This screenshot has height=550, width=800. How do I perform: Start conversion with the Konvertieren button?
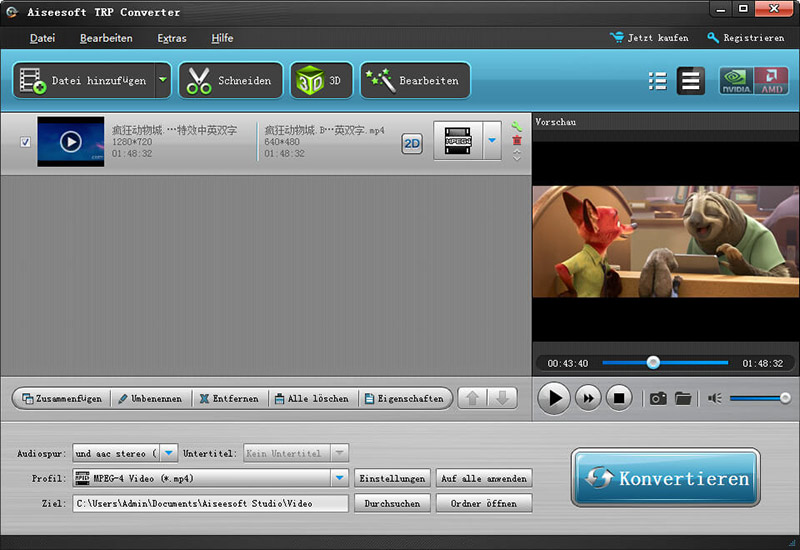pyautogui.click(x=666, y=478)
